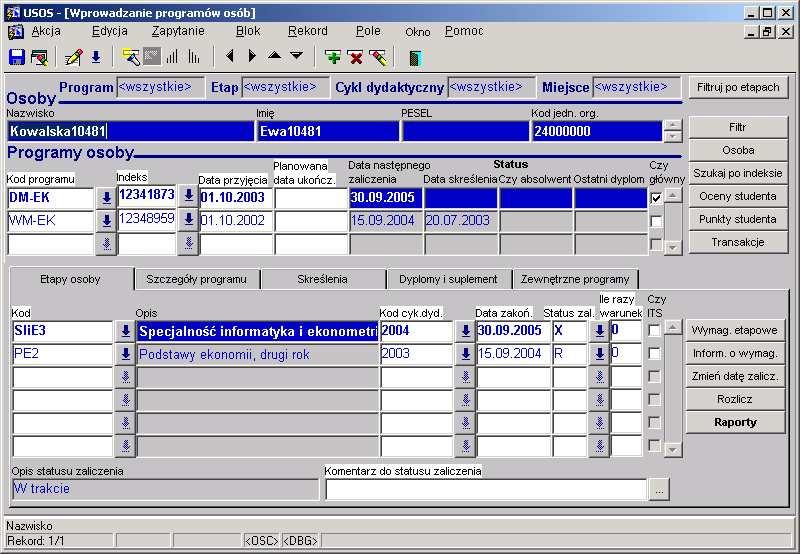Insert a record with green plus icon

333,57
